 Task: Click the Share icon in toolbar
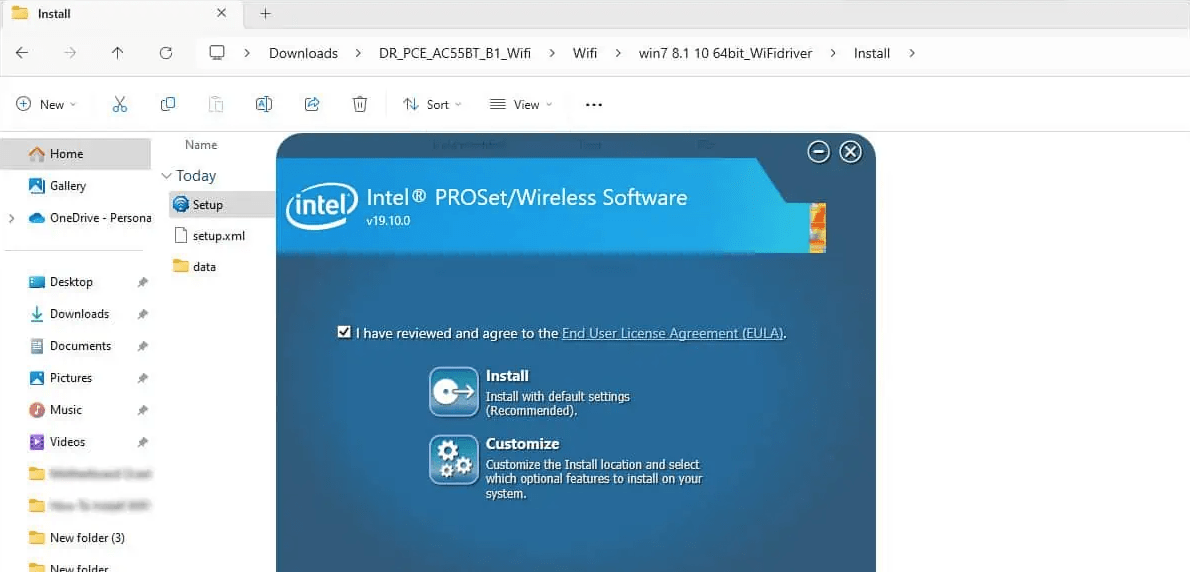[x=312, y=104]
